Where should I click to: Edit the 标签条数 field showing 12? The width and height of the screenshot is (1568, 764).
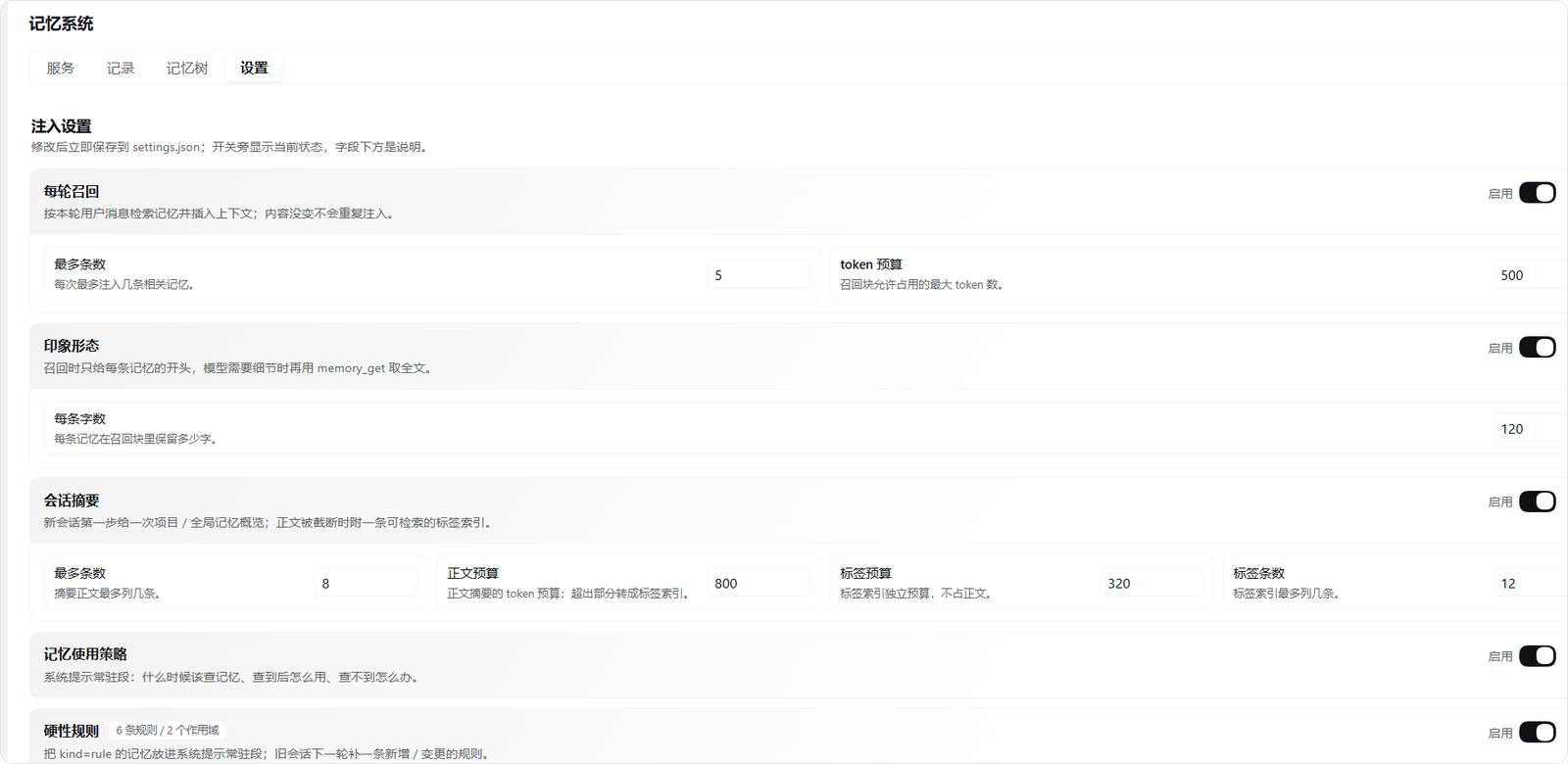pyautogui.click(x=1530, y=583)
